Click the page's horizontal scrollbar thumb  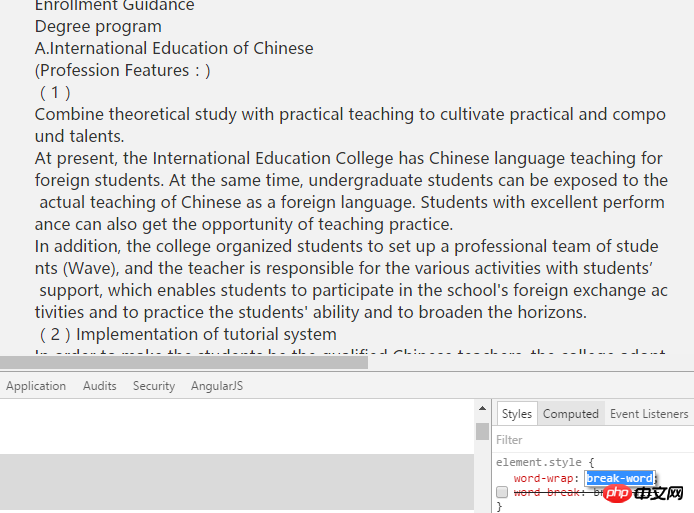tap(184, 363)
